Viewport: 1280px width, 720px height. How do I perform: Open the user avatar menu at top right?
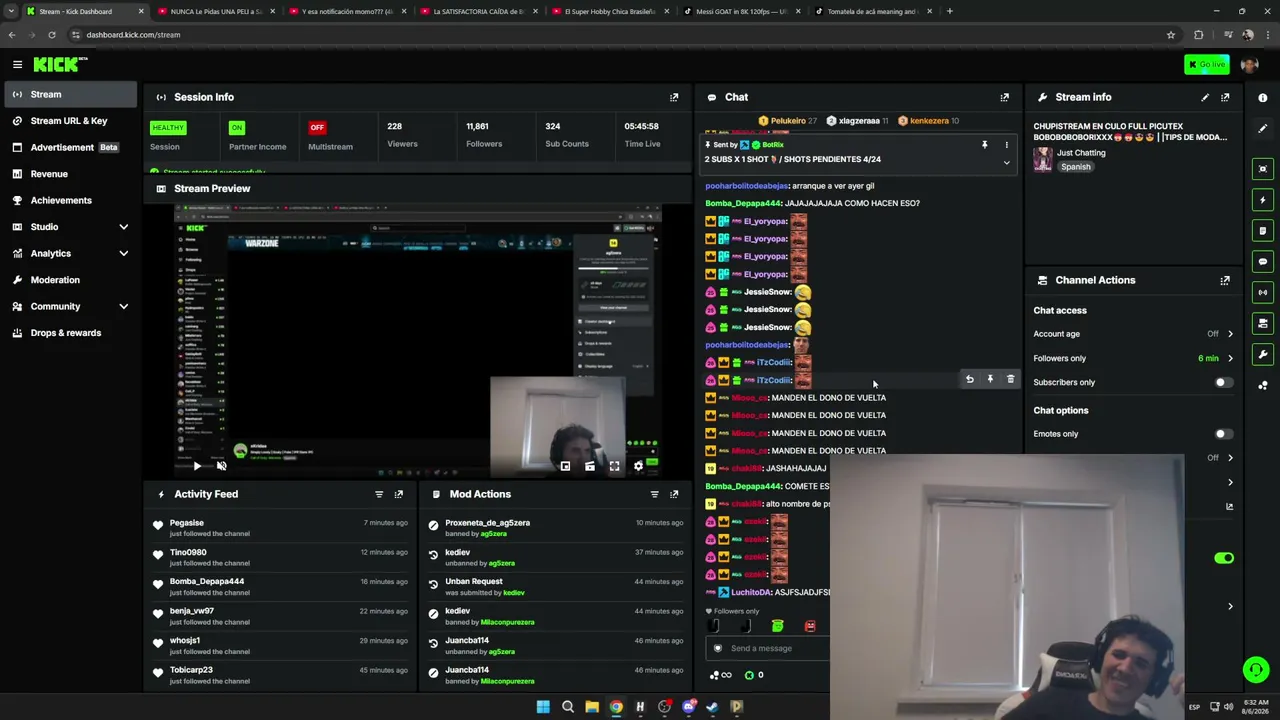click(x=1249, y=65)
